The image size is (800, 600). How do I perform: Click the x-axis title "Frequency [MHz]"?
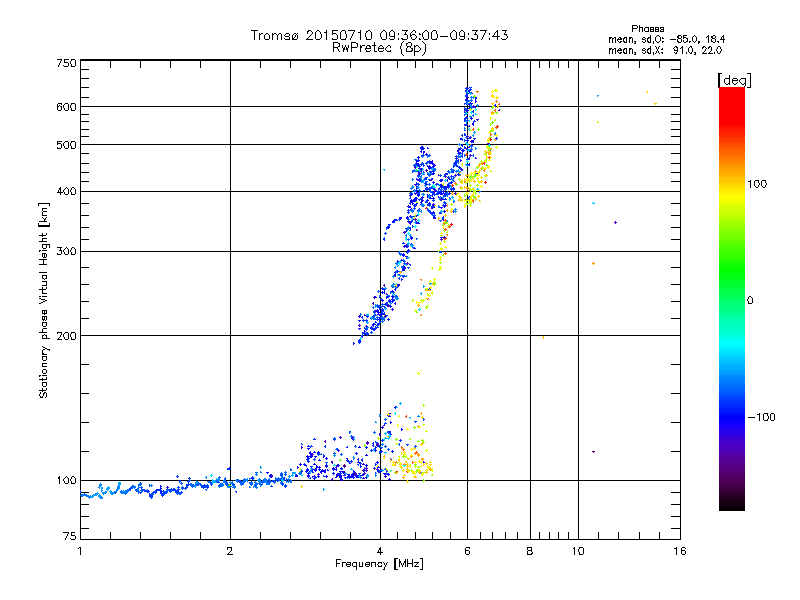point(379,564)
